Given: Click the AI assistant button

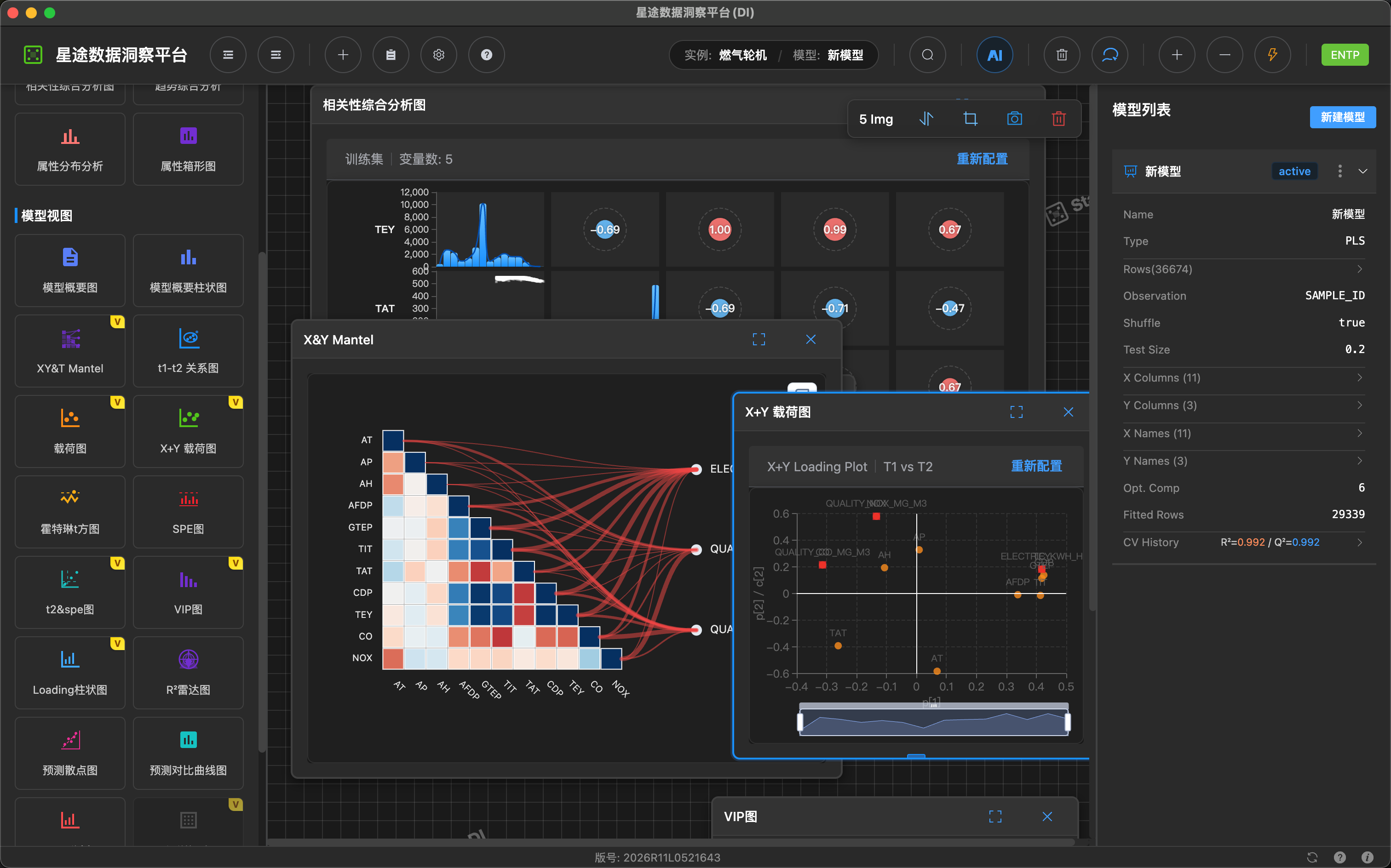Looking at the screenshot, I should pos(994,55).
